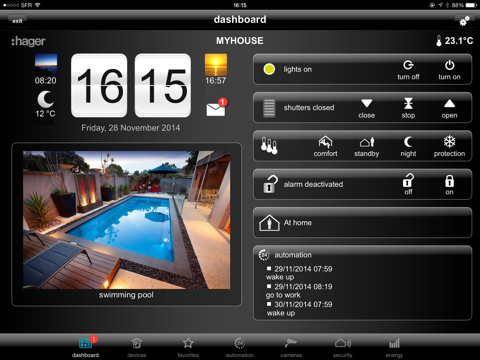Switch to the energy tab
480x360 pixels.
394,347
